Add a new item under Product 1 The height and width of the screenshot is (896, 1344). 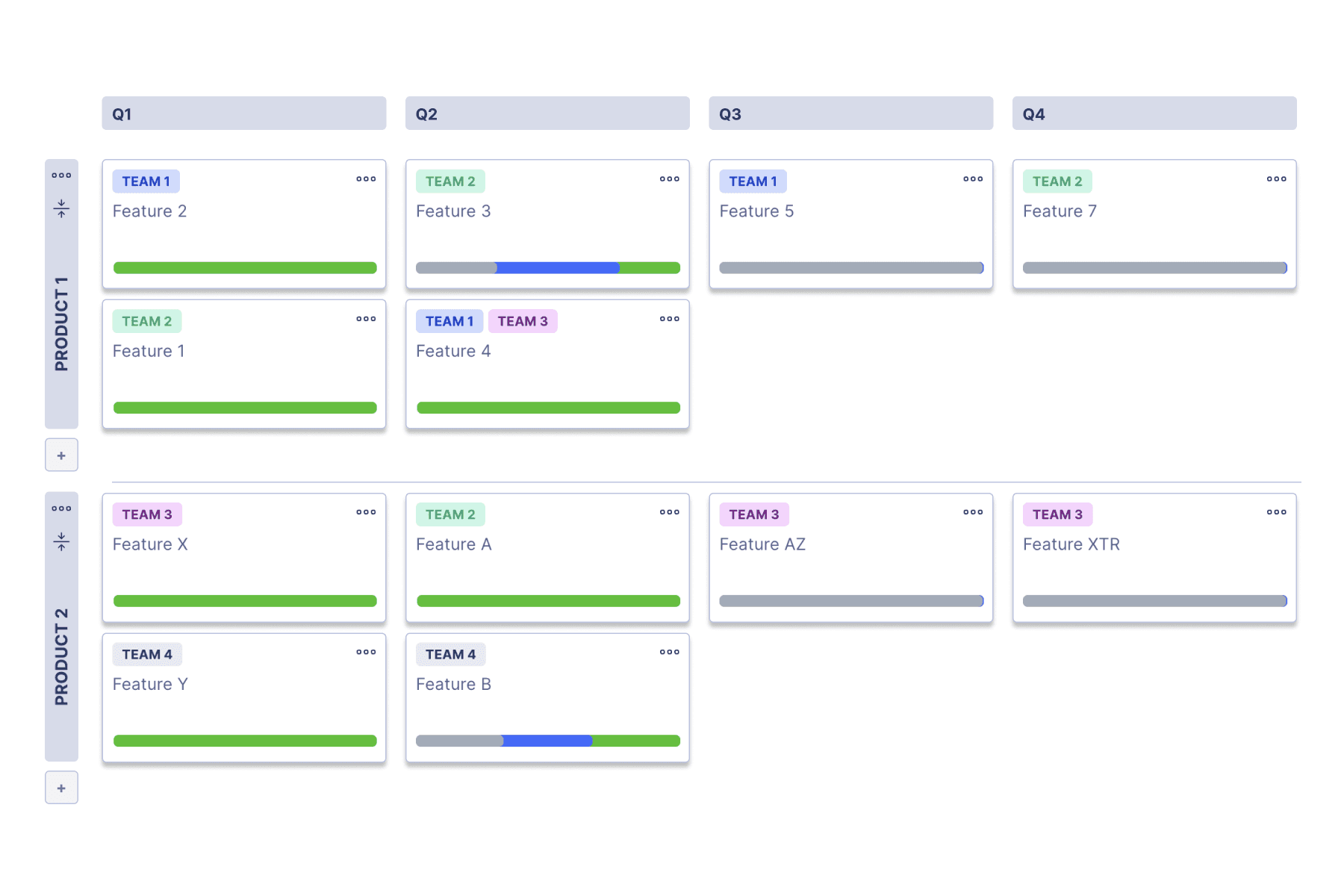pos(61,454)
